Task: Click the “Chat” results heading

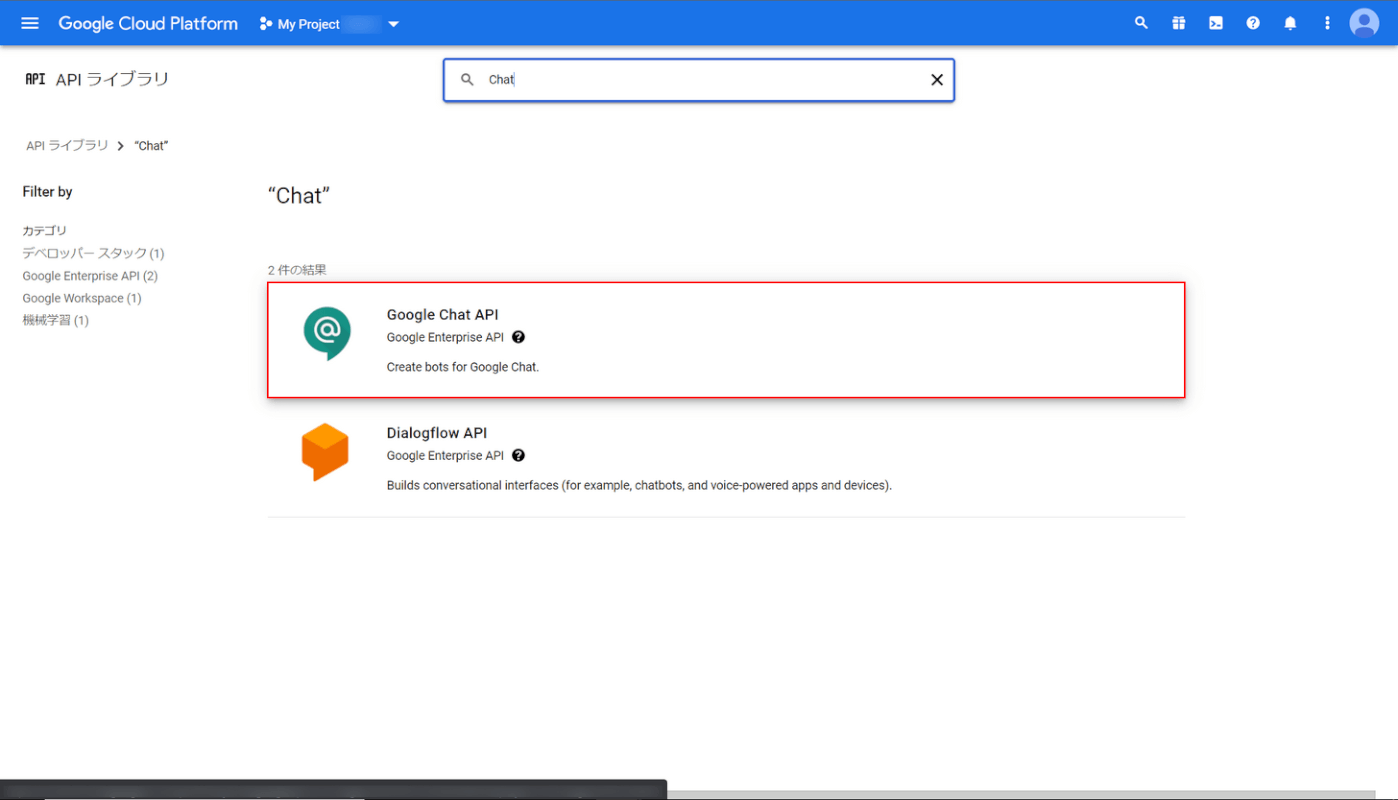Action: pos(299,196)
